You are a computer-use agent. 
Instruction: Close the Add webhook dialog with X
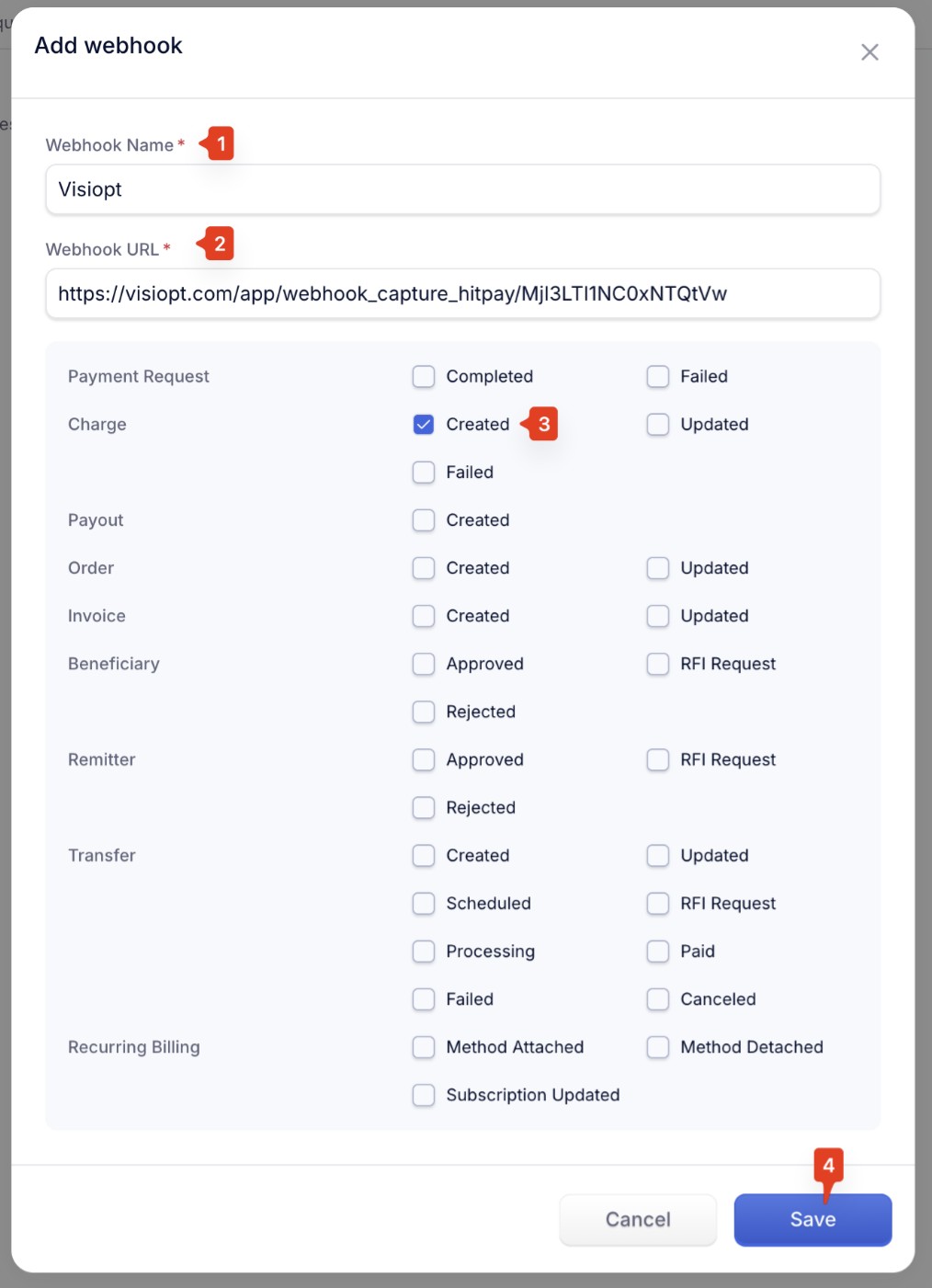point(869,52)
